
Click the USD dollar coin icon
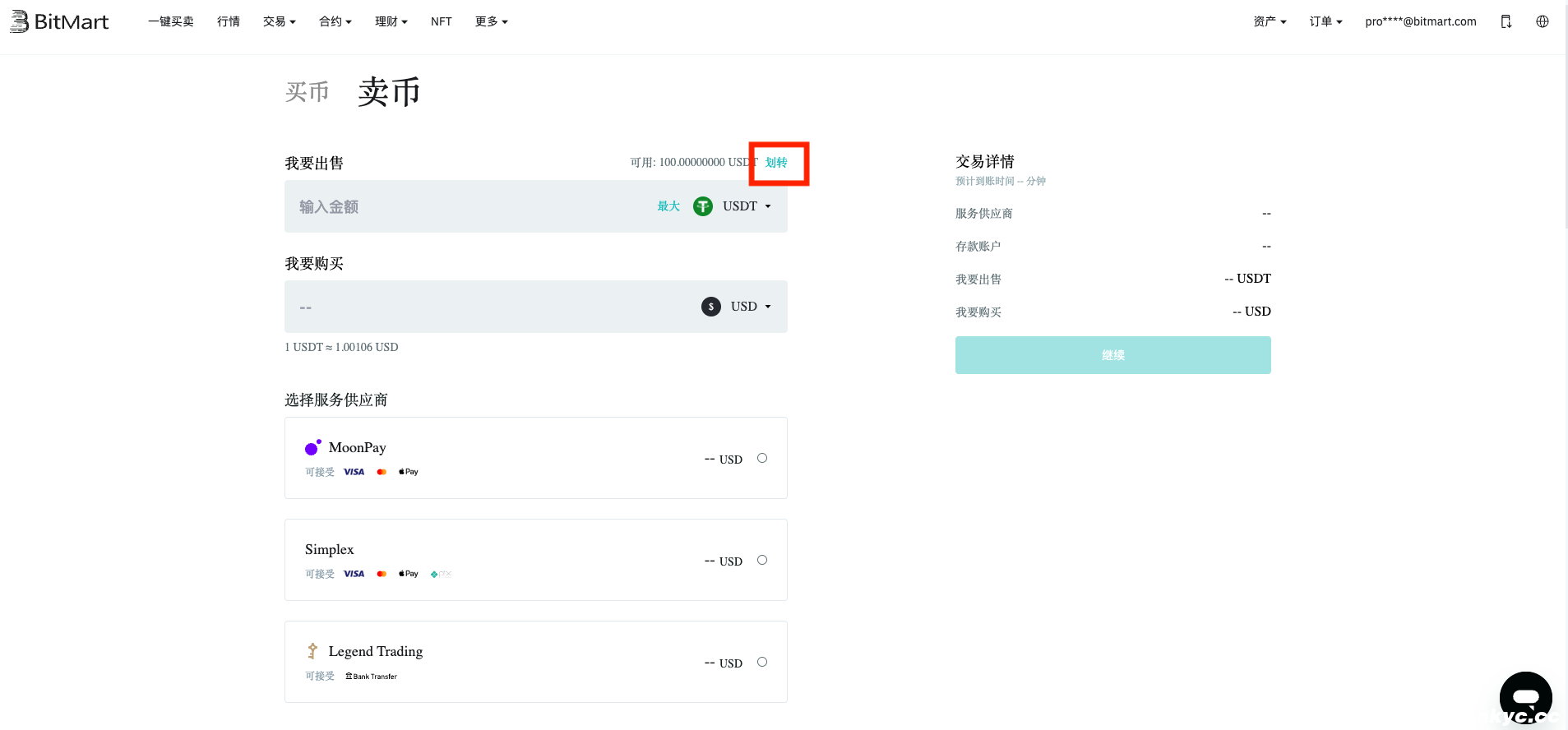pyautogui.click(x=710, y=307)
